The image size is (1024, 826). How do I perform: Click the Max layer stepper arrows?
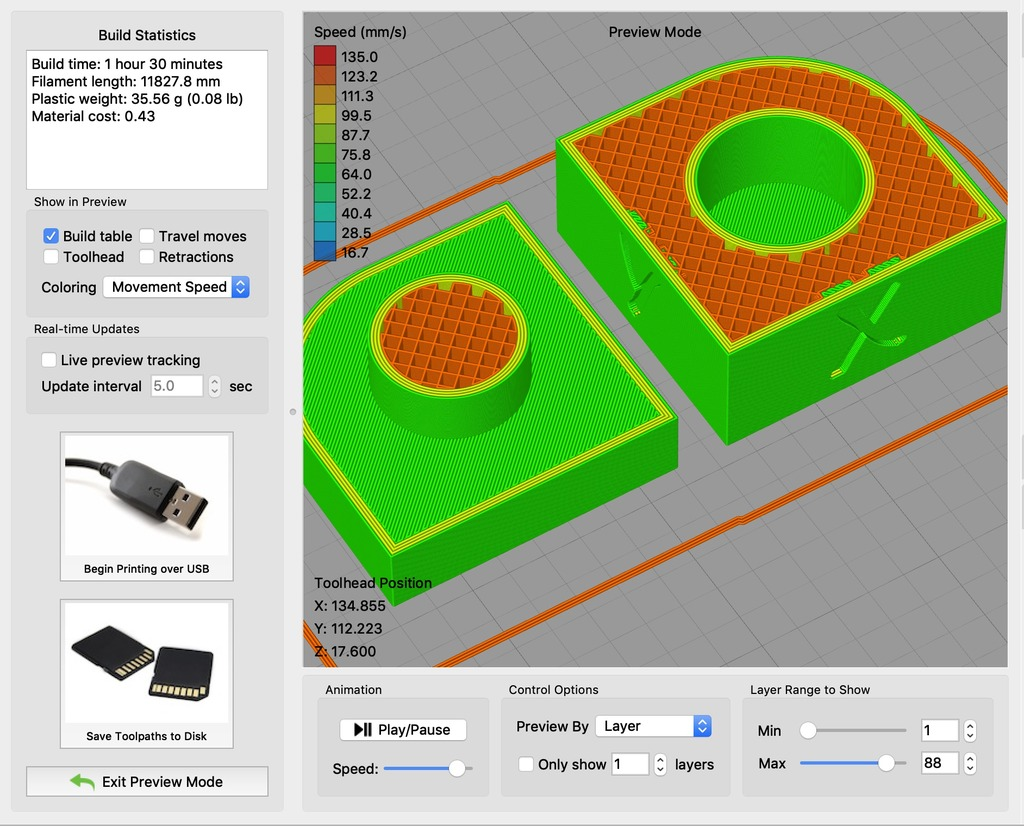(970, 763)
